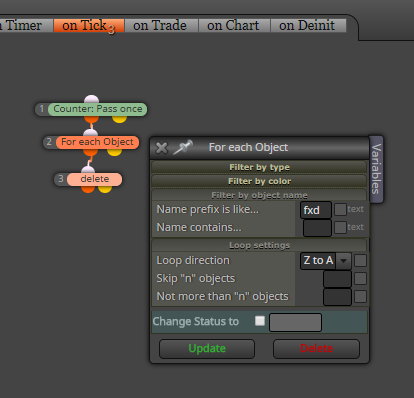Click the yellow output connector under Counter block
The width and height of the screenshot is (414, 398).
pos(119,119)
